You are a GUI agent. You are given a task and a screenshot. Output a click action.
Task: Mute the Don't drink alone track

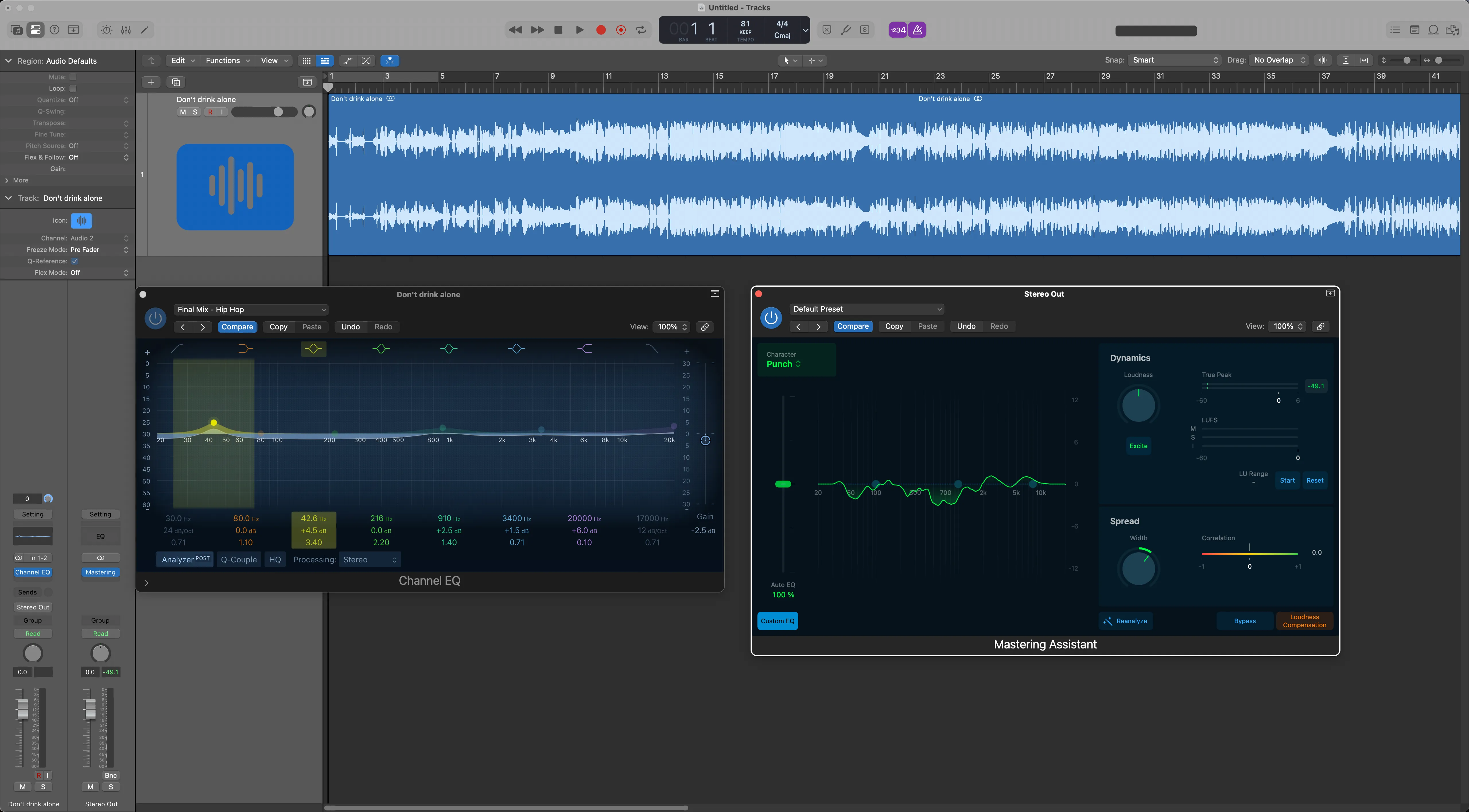(x=182, y=112)
